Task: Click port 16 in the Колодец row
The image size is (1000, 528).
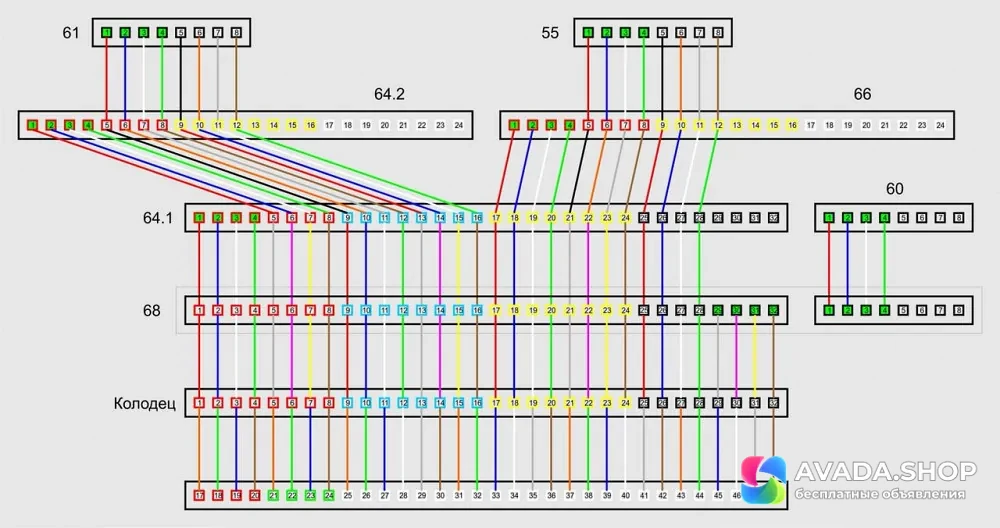Action: [x=477, y=403]
